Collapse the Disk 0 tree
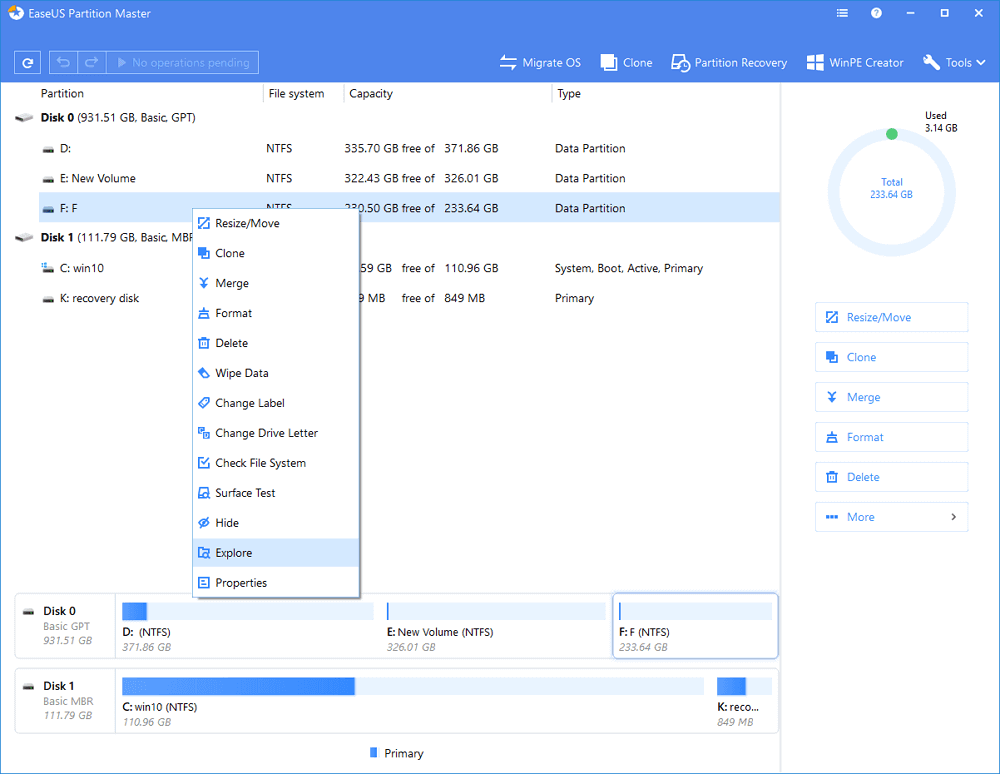The width and height of the screenshot is (1000, 774). tap(23, 117)
